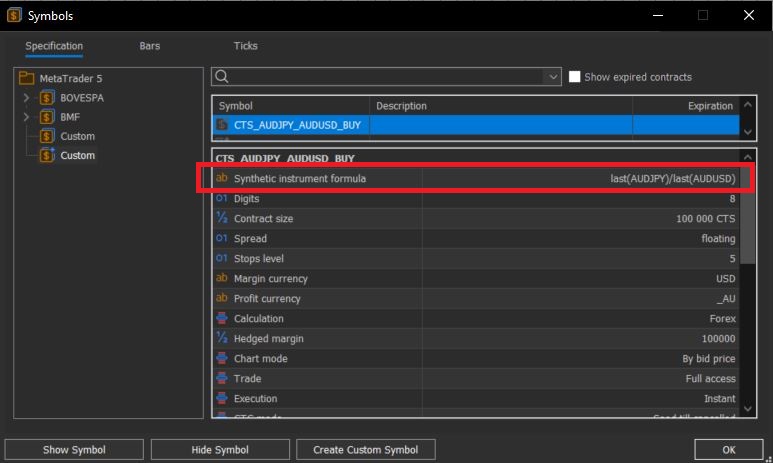Click the Chart mode row icon
773x463 pixels.
click(x=222, y=358)
